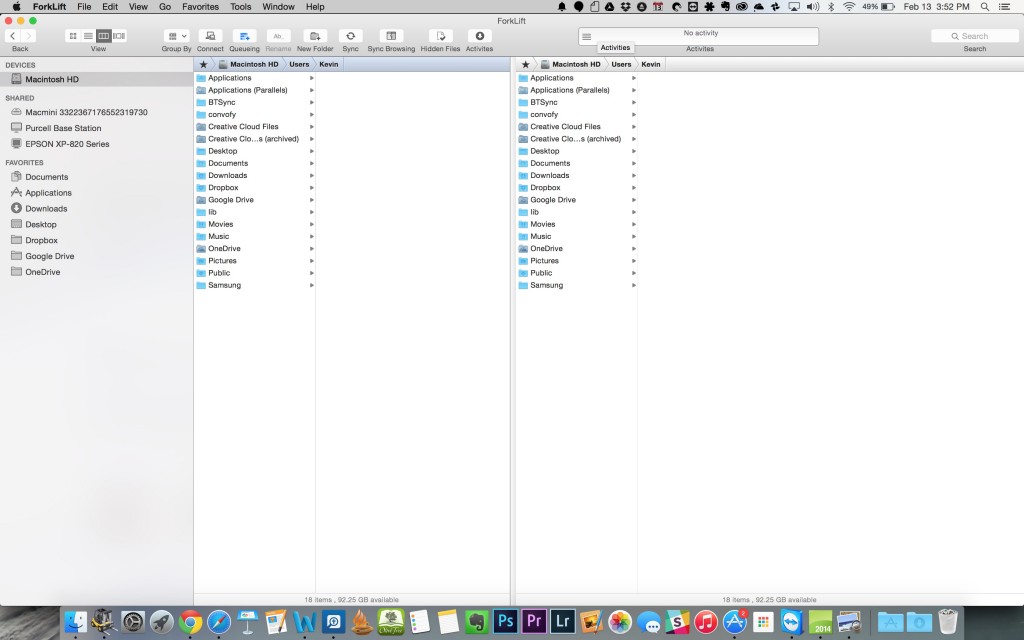Expand Samsung folder arrow in left pane
Viewport: 1024px width, 640px height.
pyautogui.click(x=312, y=285)
